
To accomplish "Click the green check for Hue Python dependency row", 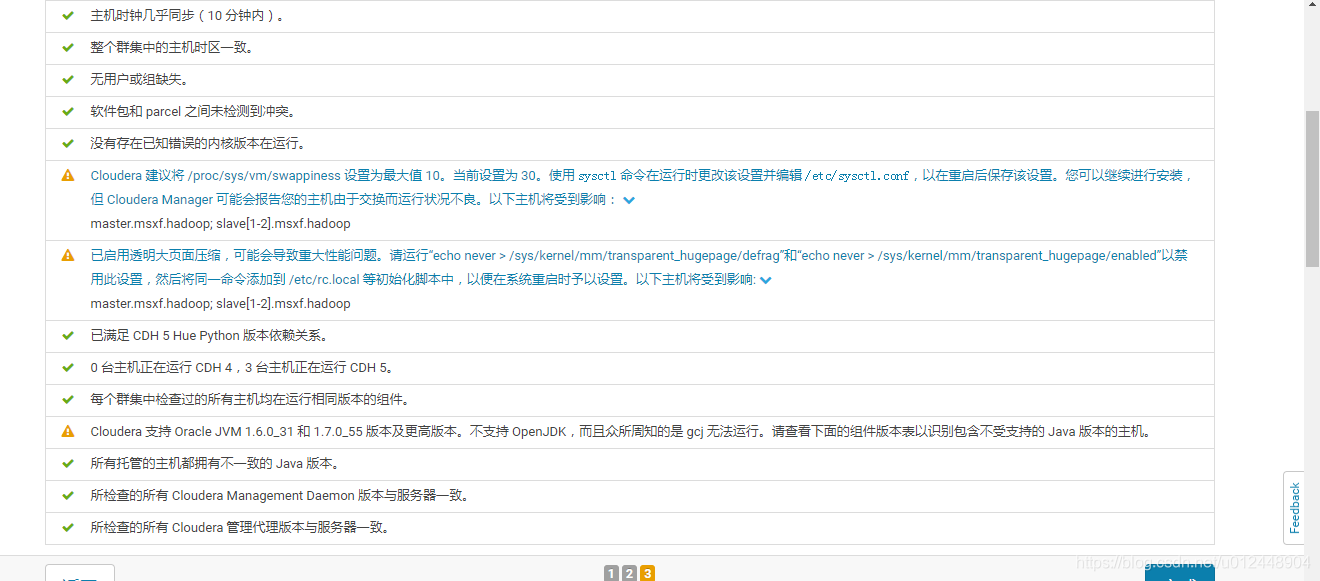I will click(68, 336).
